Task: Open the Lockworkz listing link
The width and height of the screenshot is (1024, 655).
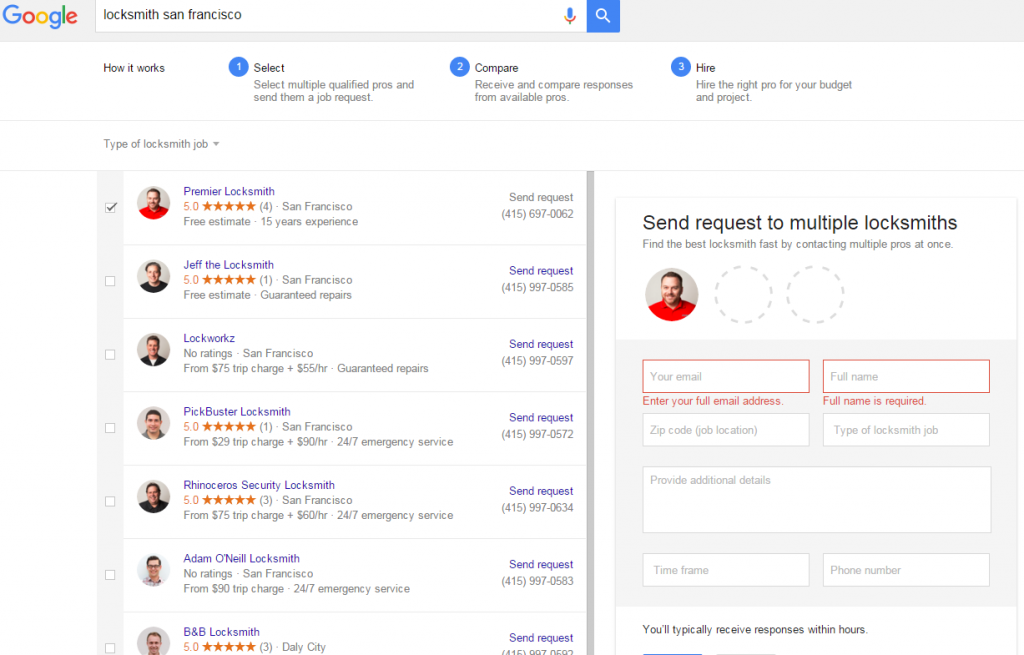Action: pos(208,338)
